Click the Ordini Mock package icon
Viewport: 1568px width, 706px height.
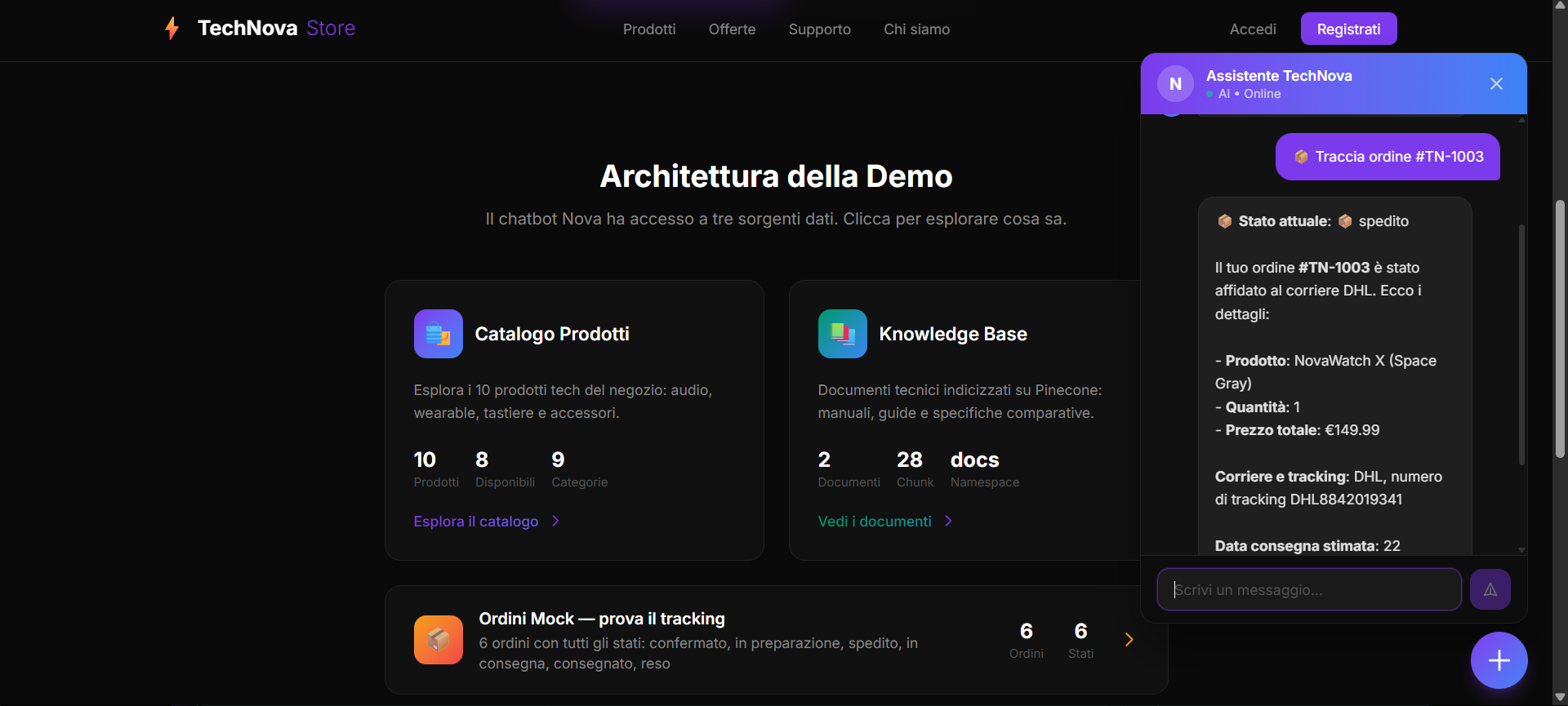click(438, 640)
